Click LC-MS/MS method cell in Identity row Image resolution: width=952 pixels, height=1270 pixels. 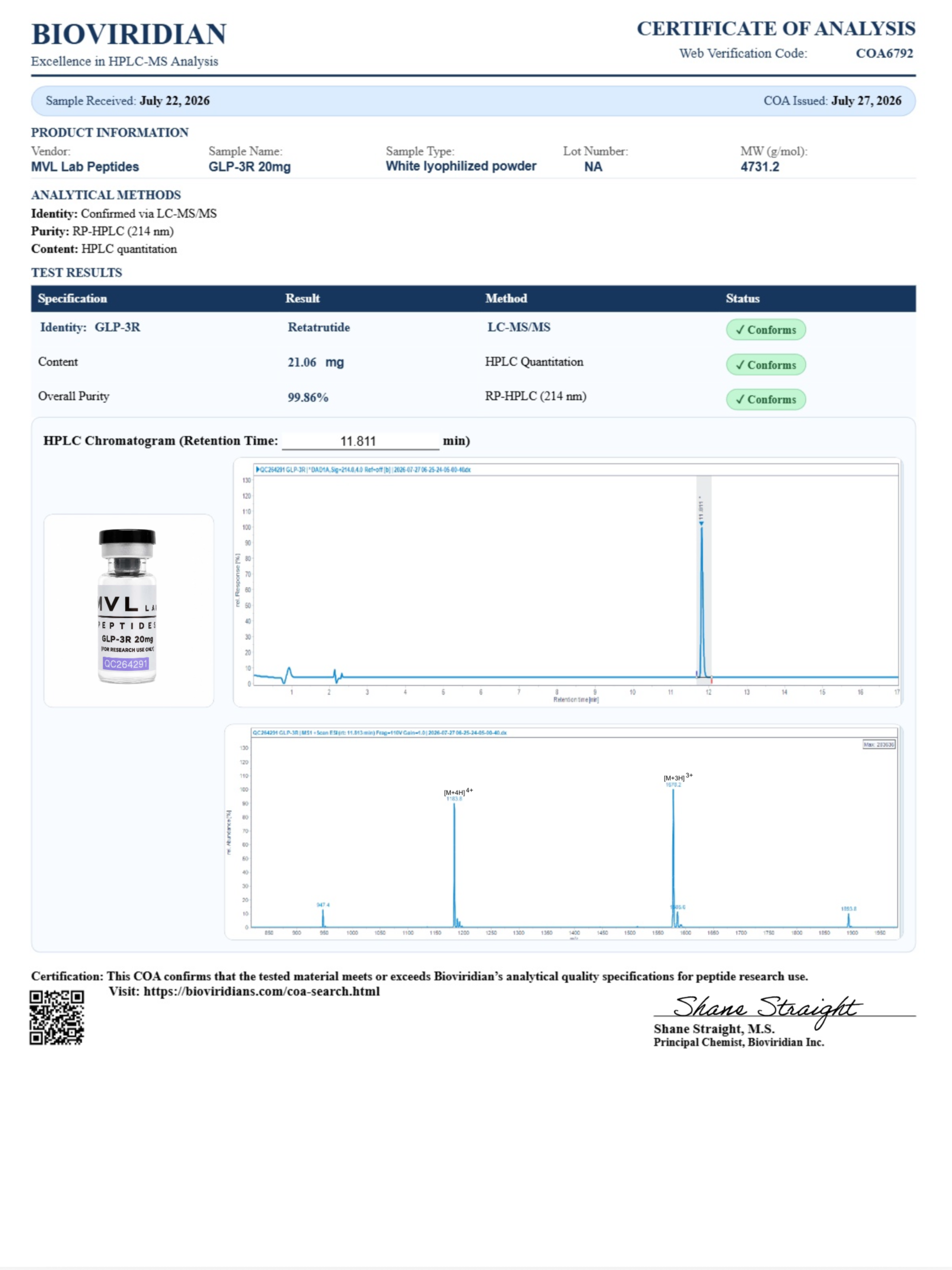point(518,327)
